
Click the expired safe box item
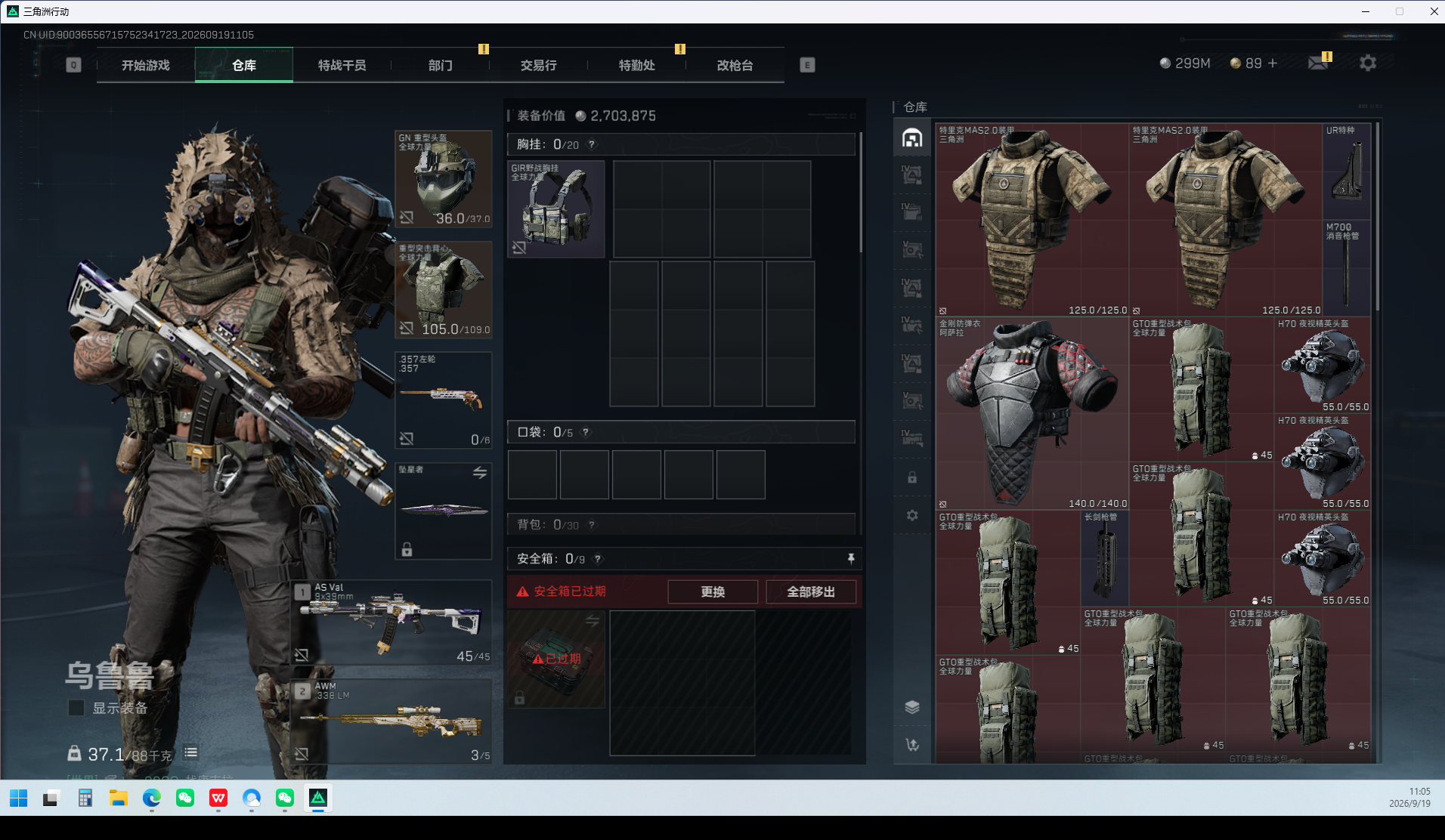(x=555, y=659)
